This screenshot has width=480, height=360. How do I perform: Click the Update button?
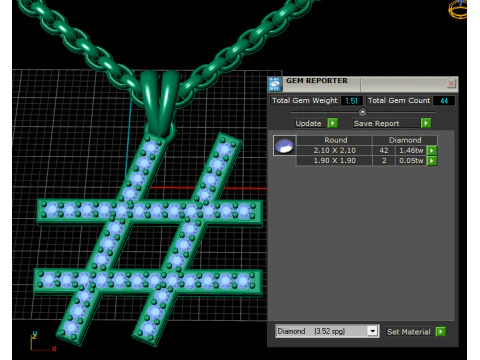(x=308, y=123)
